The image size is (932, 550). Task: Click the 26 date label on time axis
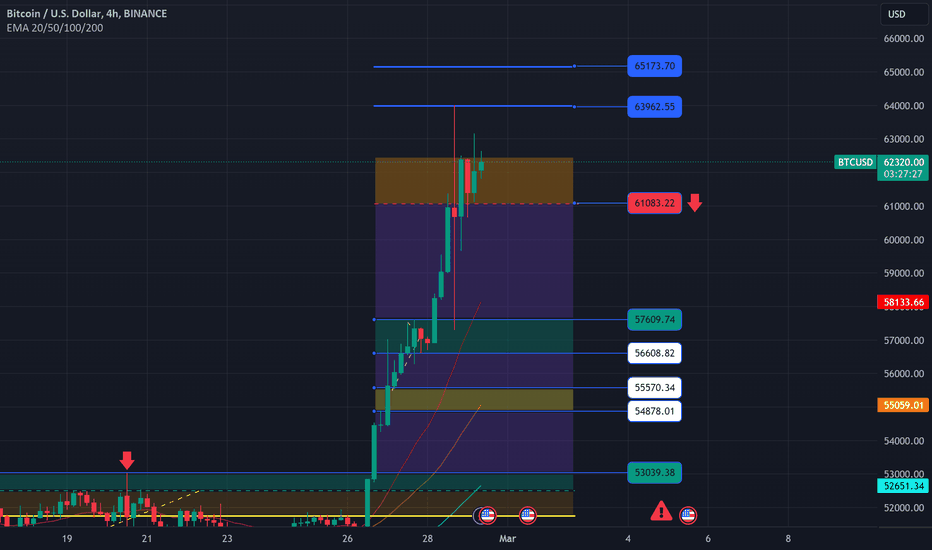pyautogui.click(x=348, y=539)
